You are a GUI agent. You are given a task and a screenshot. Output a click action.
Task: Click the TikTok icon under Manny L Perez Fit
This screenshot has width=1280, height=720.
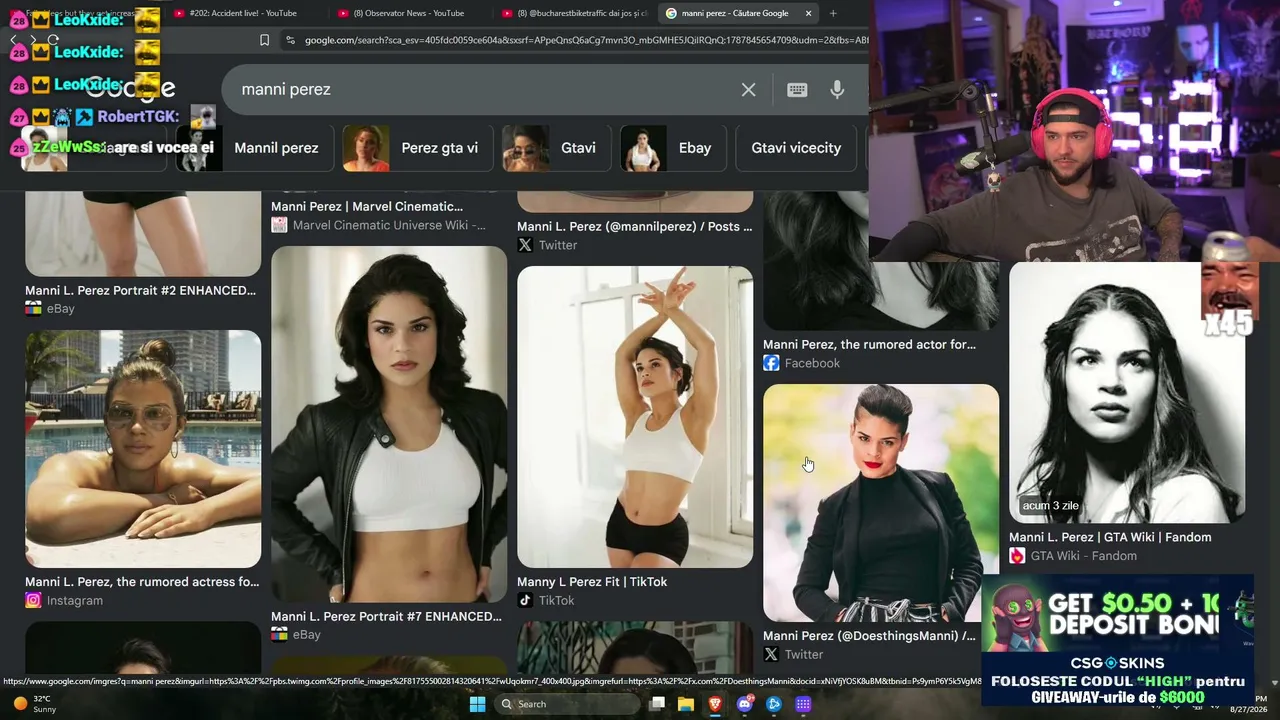[x=525, y=600]
